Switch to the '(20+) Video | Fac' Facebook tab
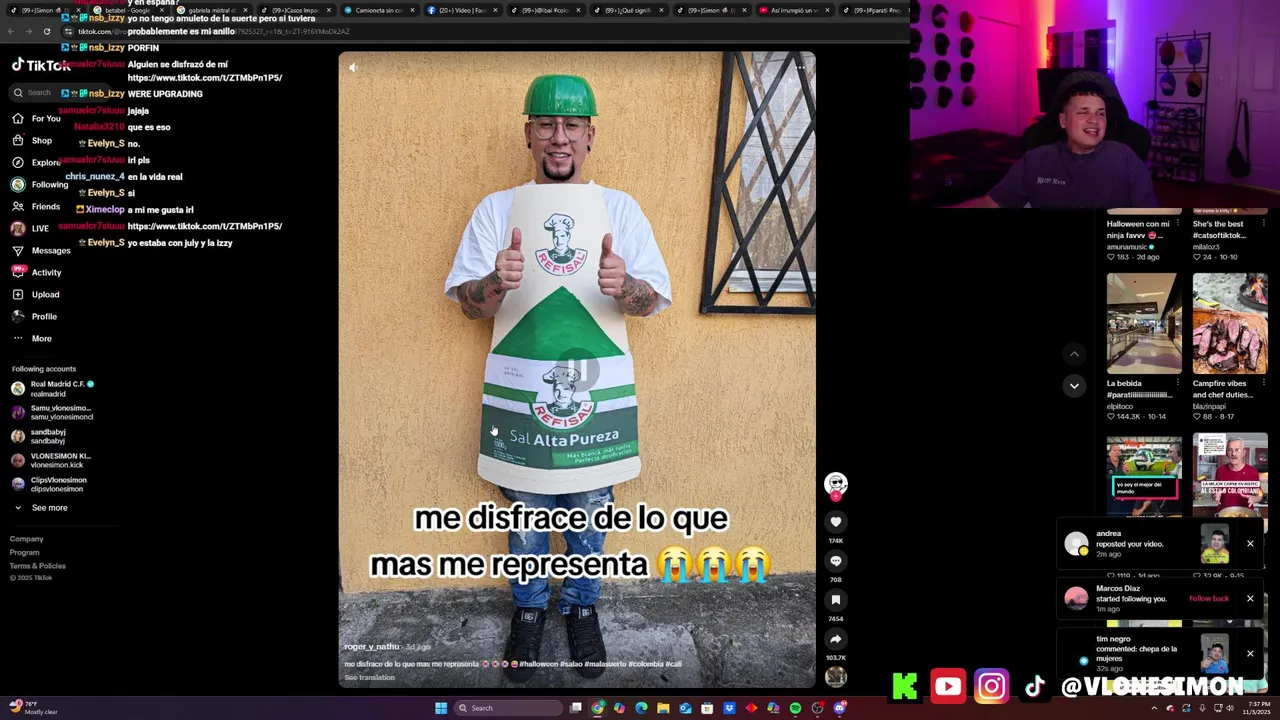The height and width of the screenshot is (720, 1280). click(x=462, y=10)
